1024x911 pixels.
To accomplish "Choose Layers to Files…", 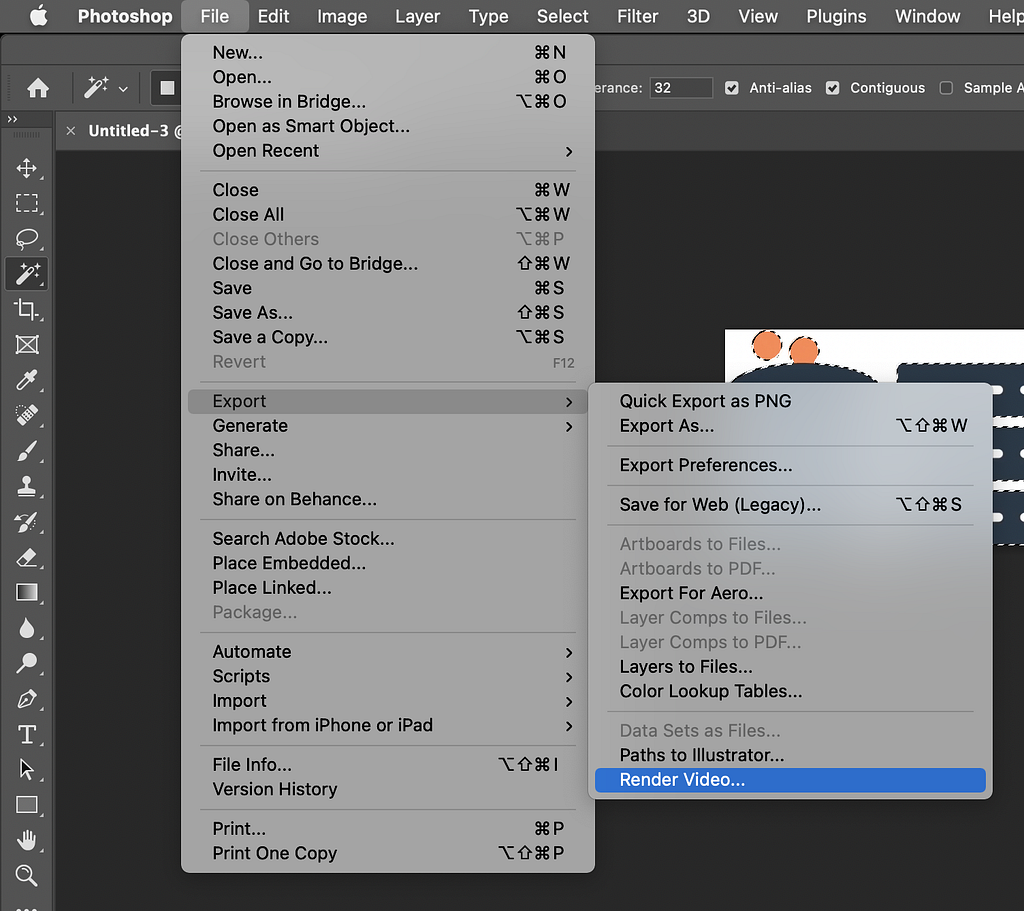I will (x=790, y=667).
